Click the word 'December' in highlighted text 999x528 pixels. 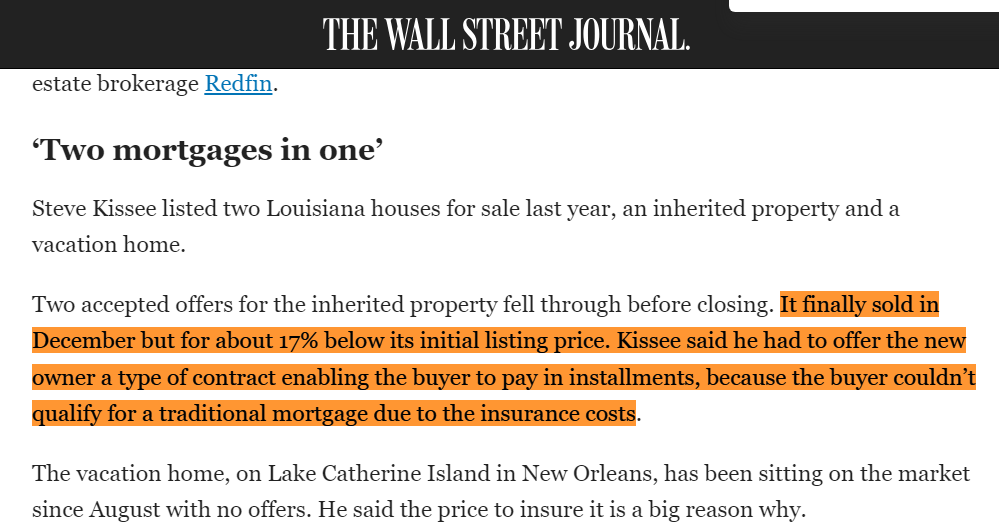[83, 340]
